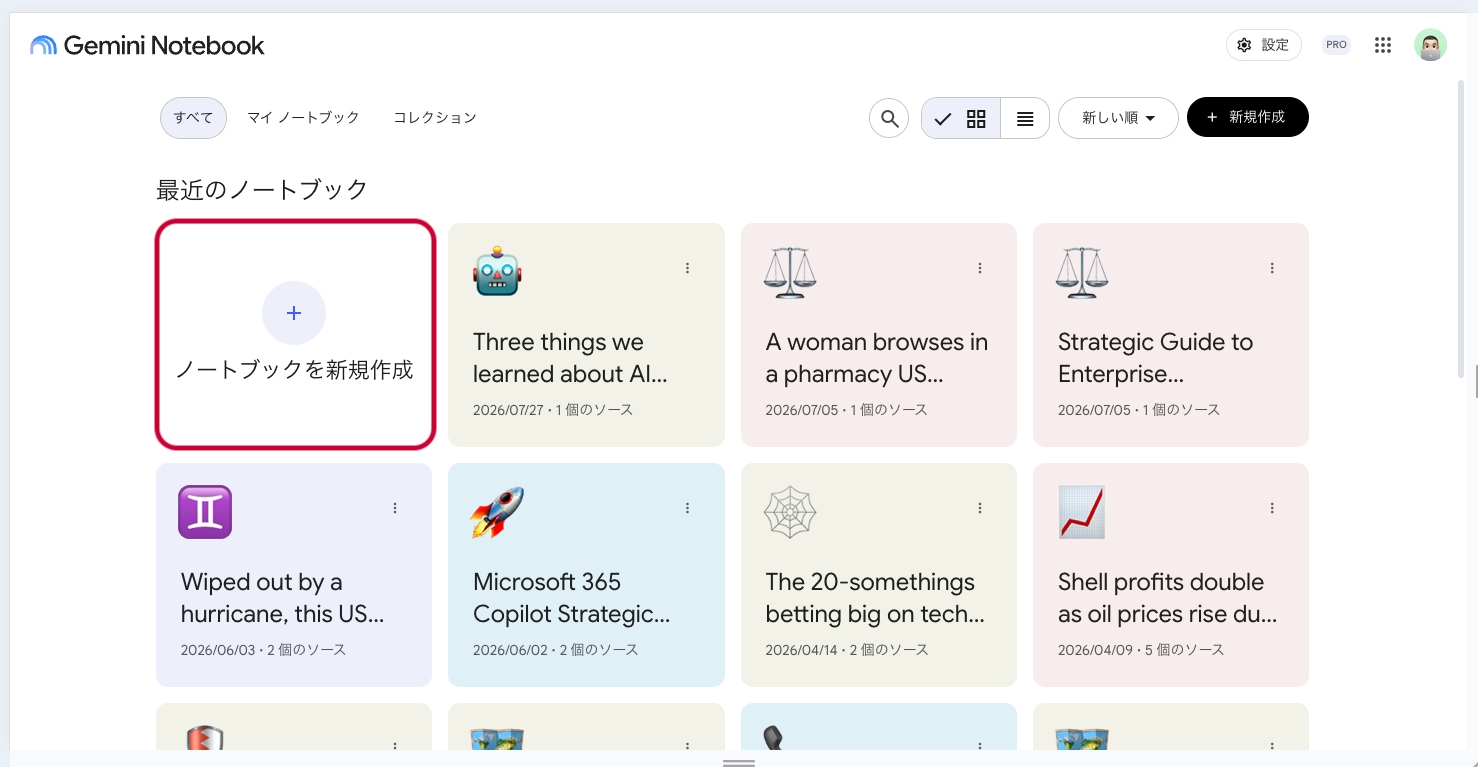The height and width of the screenshot is (767, 1478).
Task: Click the plus icon to create notebook
Action: [294, 313]
